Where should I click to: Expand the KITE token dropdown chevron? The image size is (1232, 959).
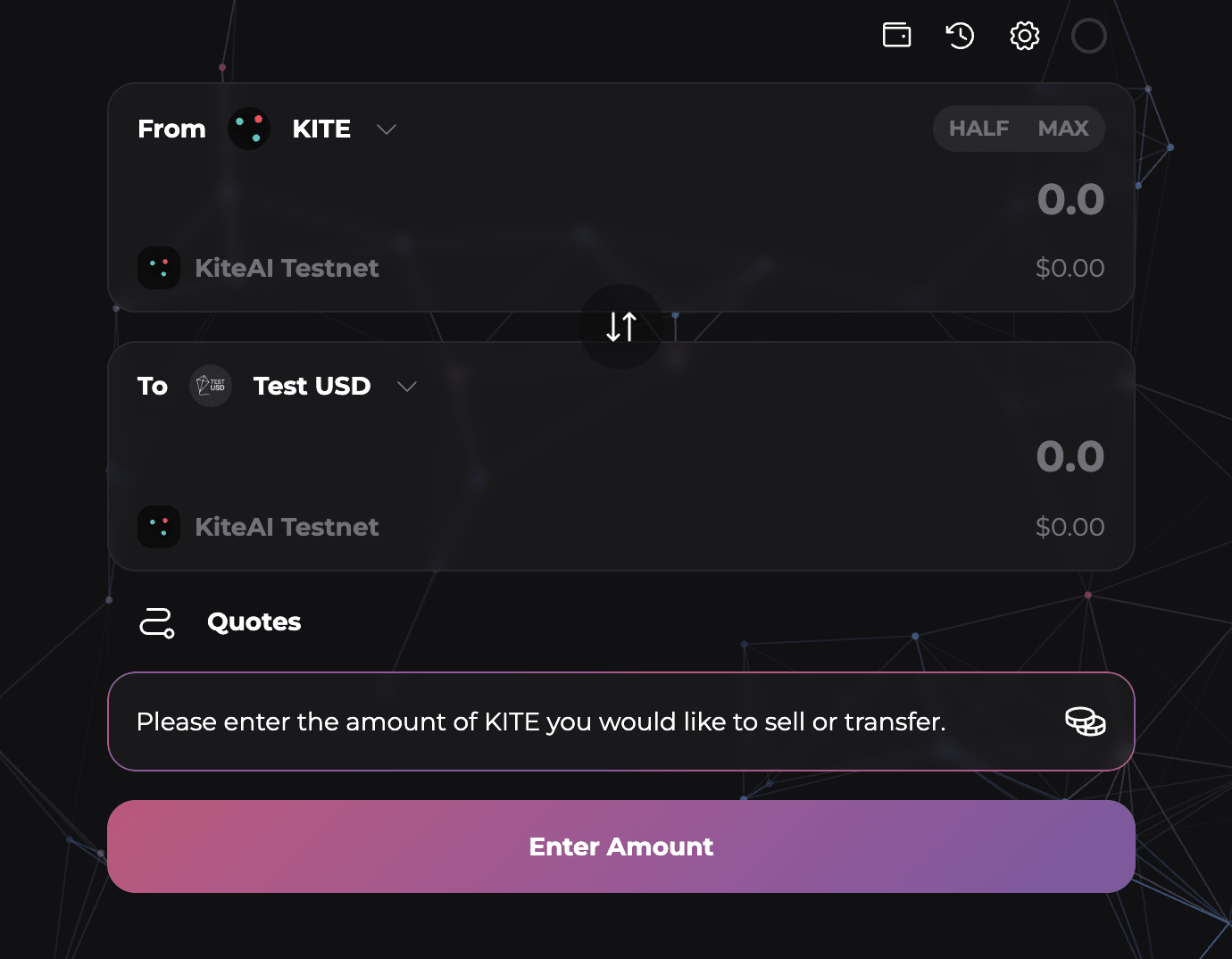click(x=386, y=129)
